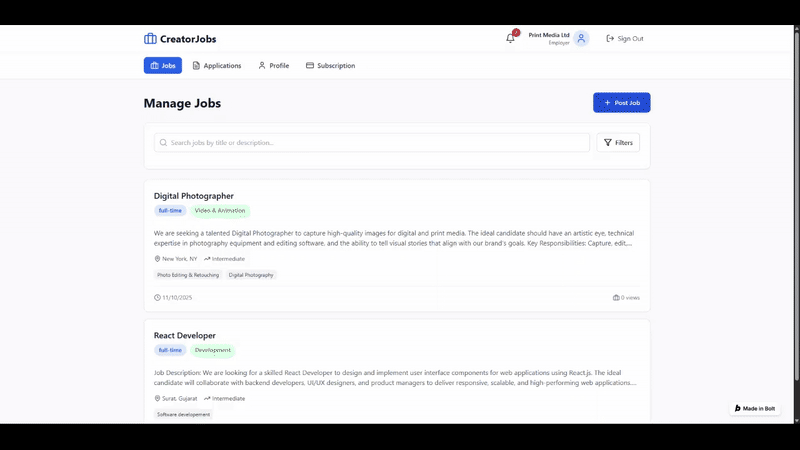Click the Digital Photography skill tag
Image resolution: width=800 pixels, height=450 pixels.
coord(251,275)
